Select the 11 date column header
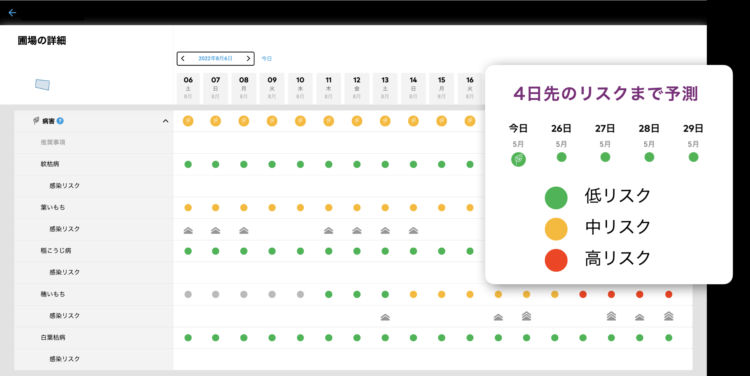750x376 pixels. click(x=329, y=88)
